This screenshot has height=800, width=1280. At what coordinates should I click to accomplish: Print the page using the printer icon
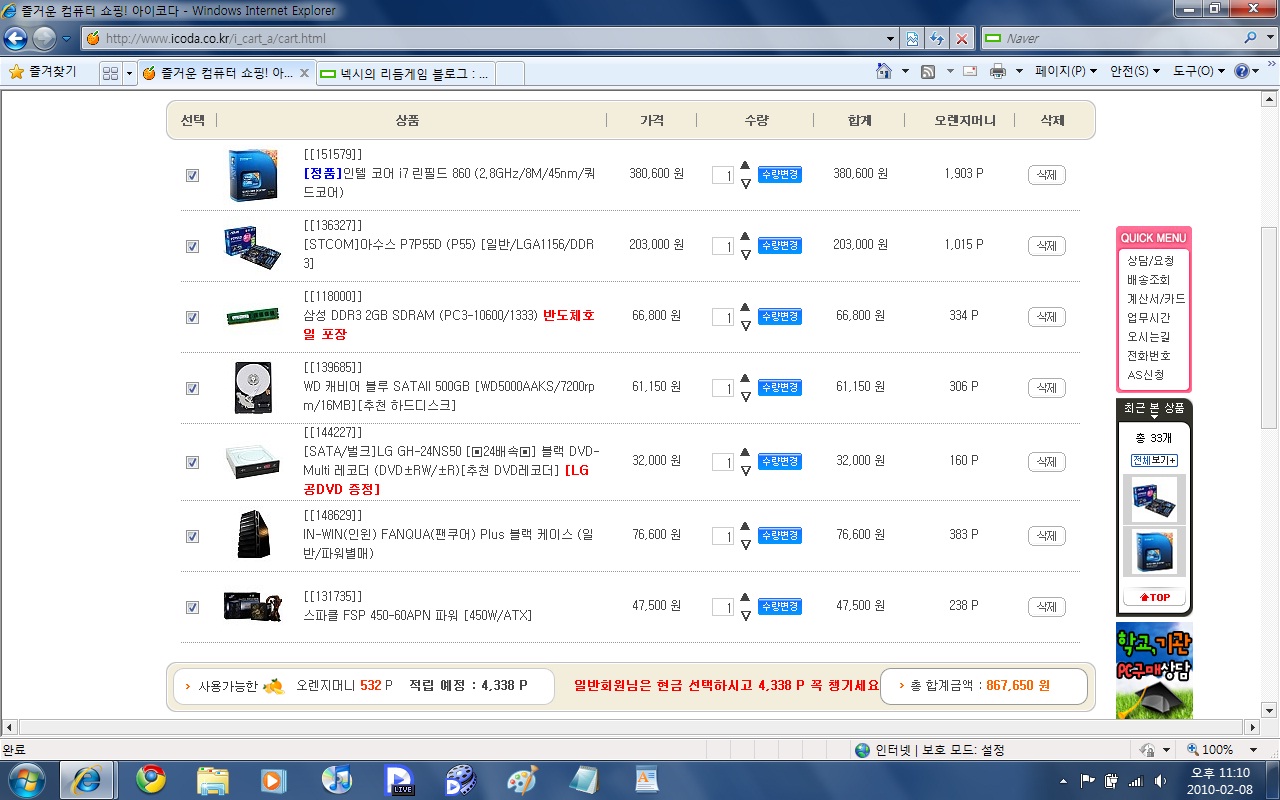pos(997,72)
